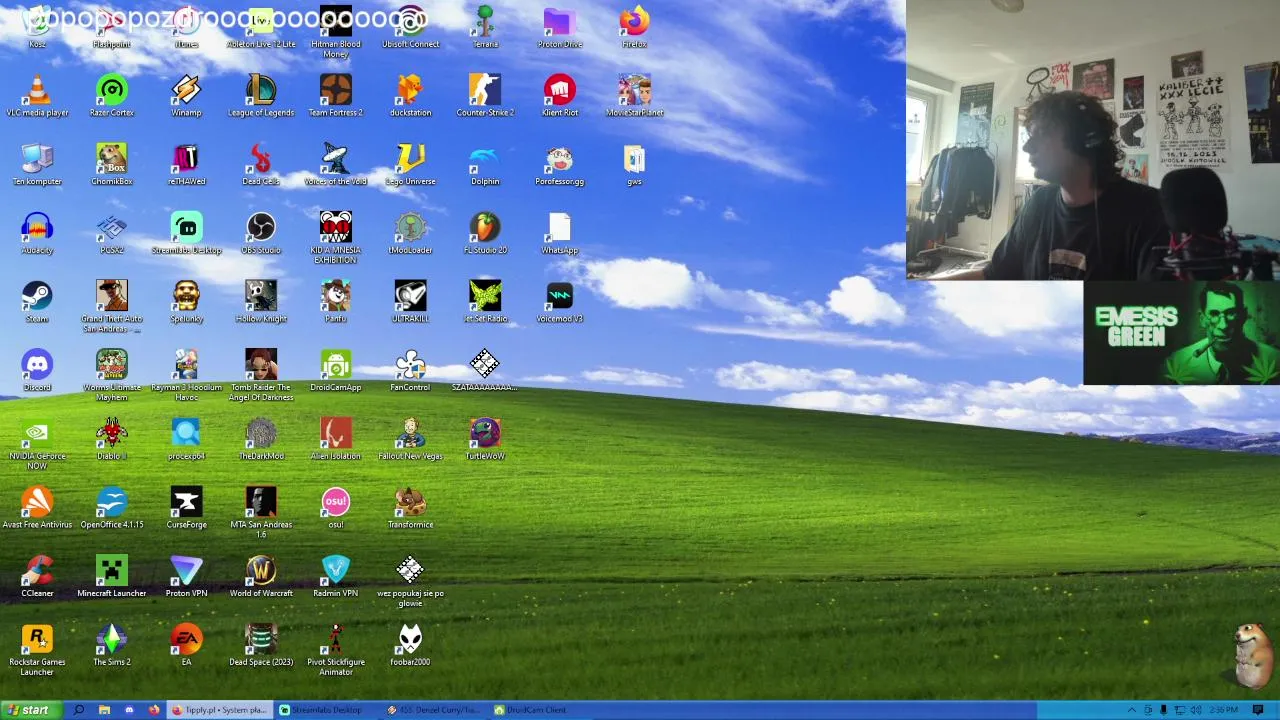Select the Winamp desktop shortcut

186,96
